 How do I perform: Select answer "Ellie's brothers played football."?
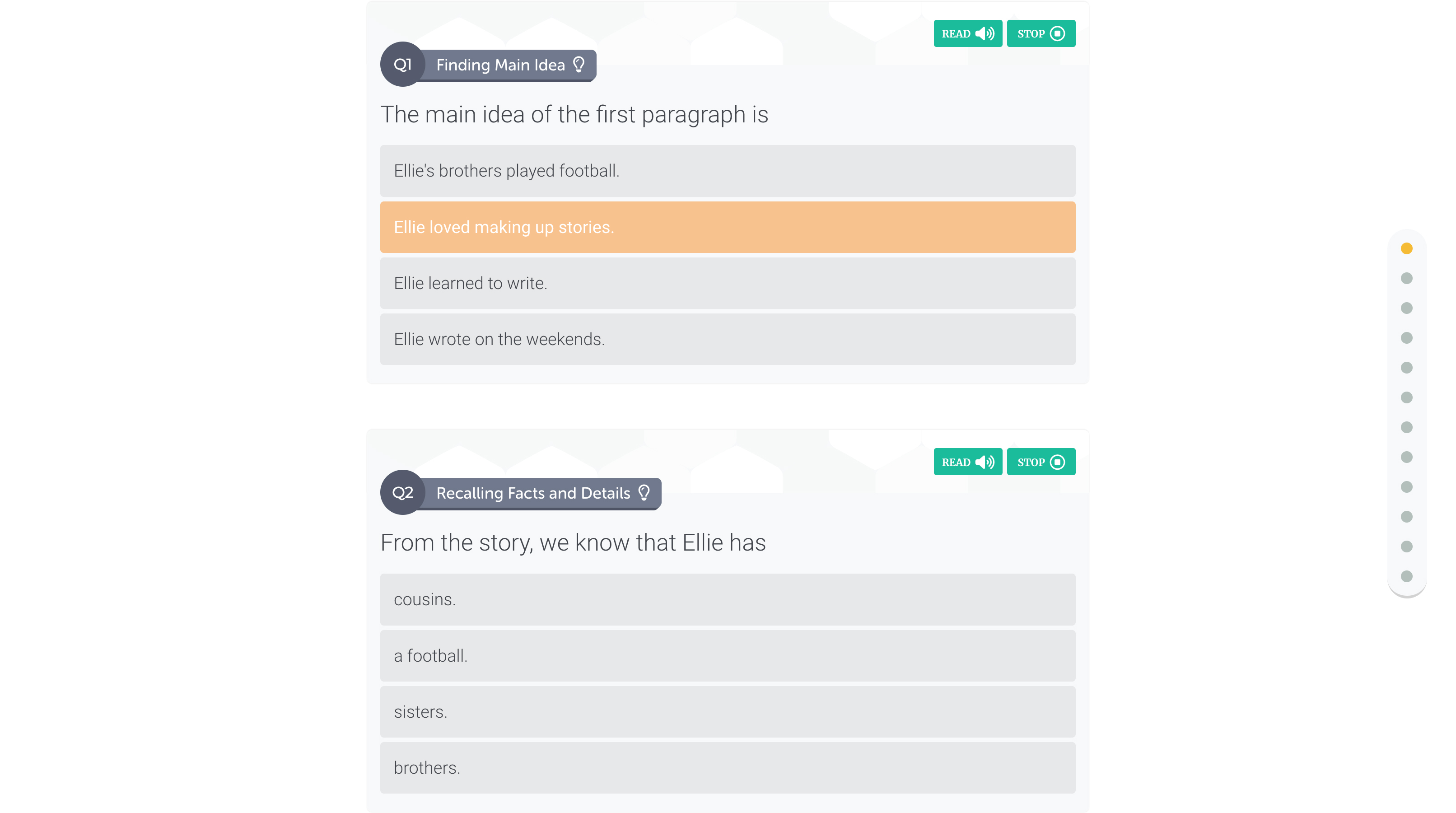click(728, 171)
